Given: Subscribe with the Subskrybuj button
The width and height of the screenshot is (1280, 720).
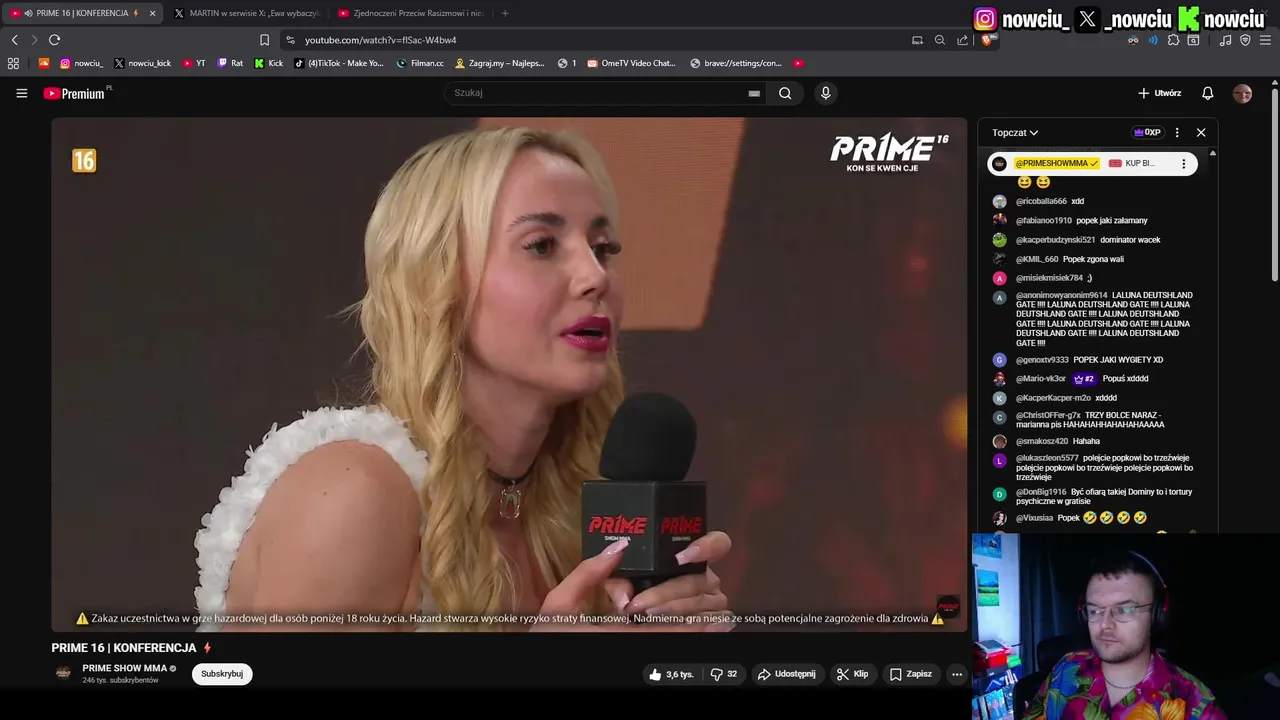Looking at the screenshot, I should click(222, 674).
